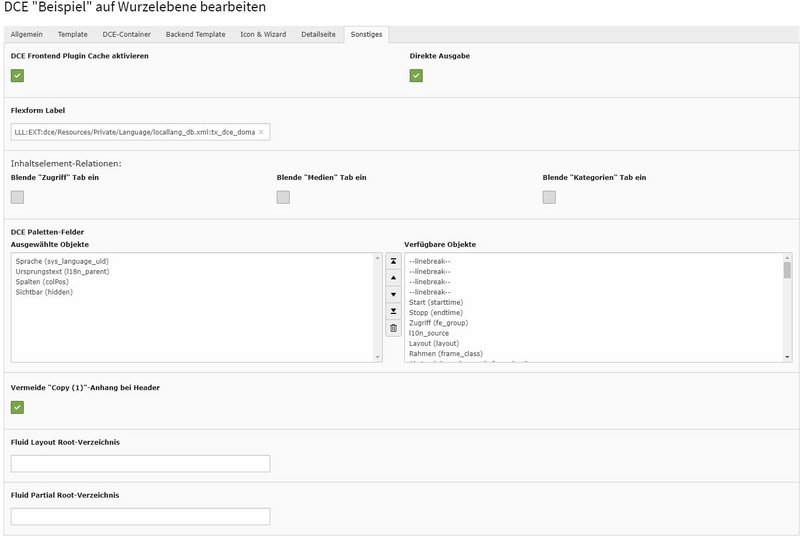This screenshot has width=800, height=536.
Task: Select Layout (layout) from available objects
Action: 433,343
